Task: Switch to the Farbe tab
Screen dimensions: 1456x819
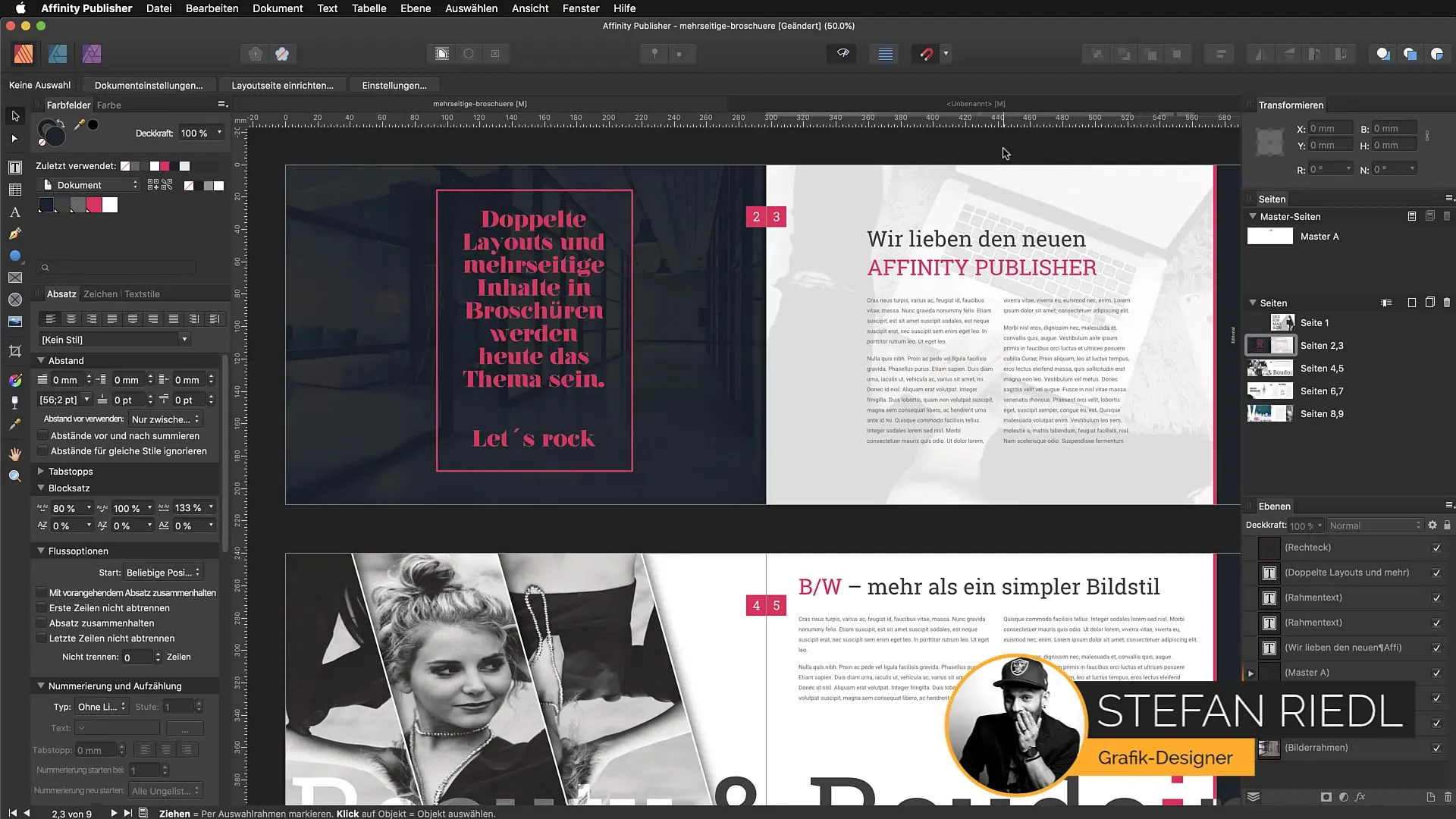Action: click(108, 105)
